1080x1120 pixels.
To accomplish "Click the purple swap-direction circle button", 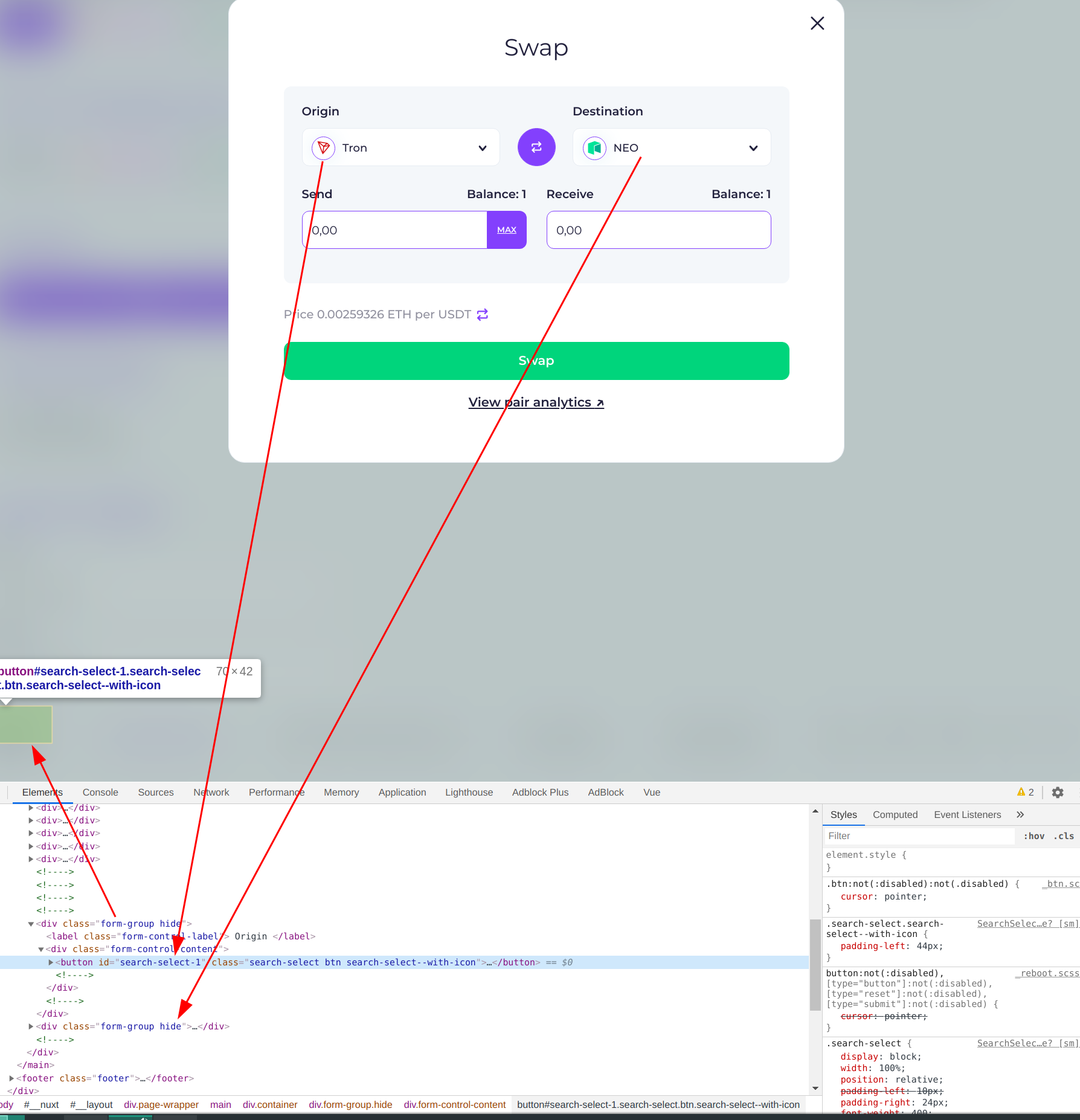I will tap(536, 147).
